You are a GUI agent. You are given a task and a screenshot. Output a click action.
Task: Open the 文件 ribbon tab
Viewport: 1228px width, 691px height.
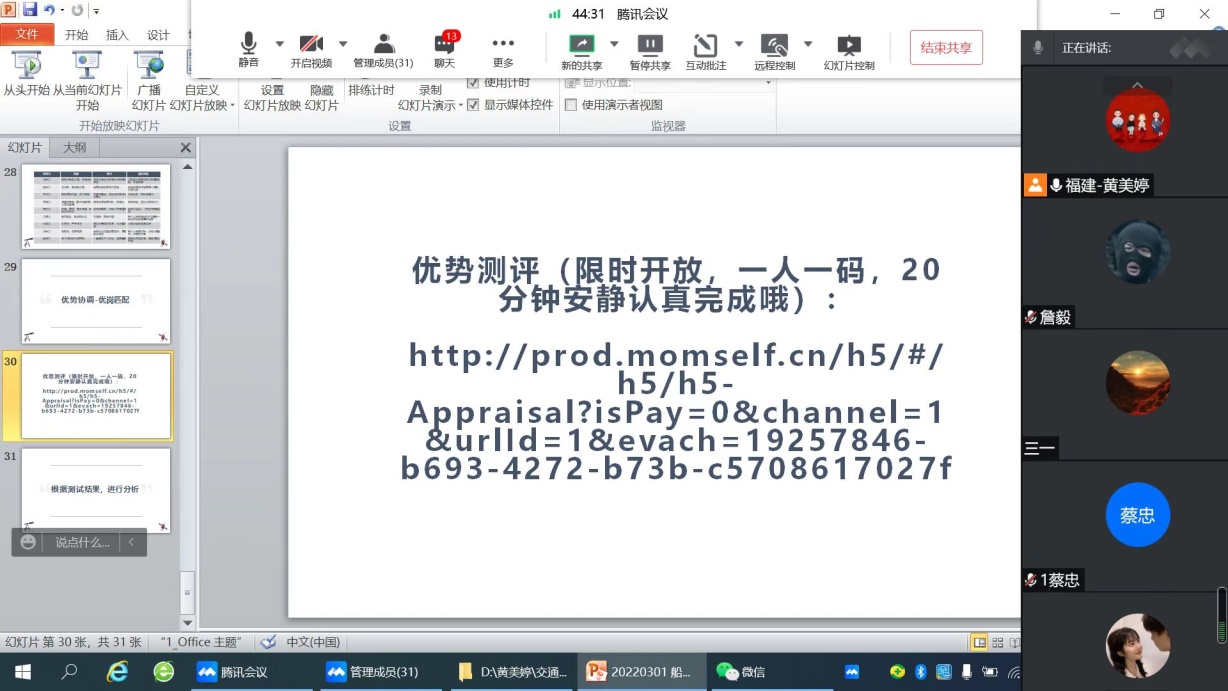click(x=27, y=35)
